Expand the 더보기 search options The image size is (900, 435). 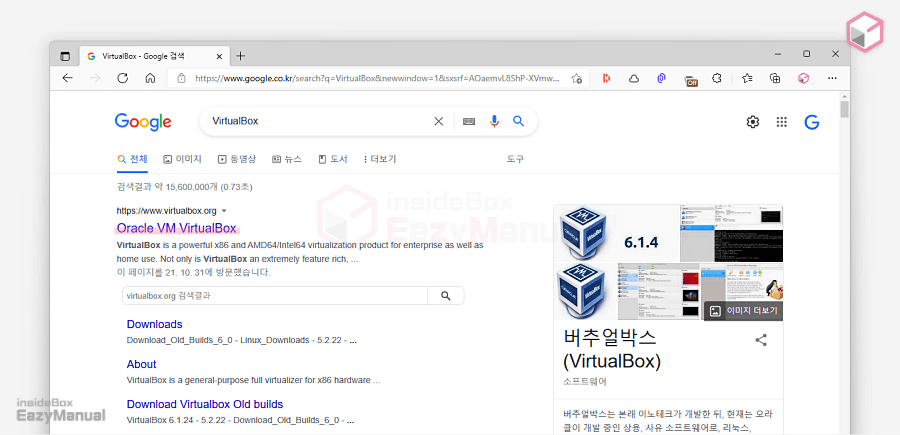380,159
